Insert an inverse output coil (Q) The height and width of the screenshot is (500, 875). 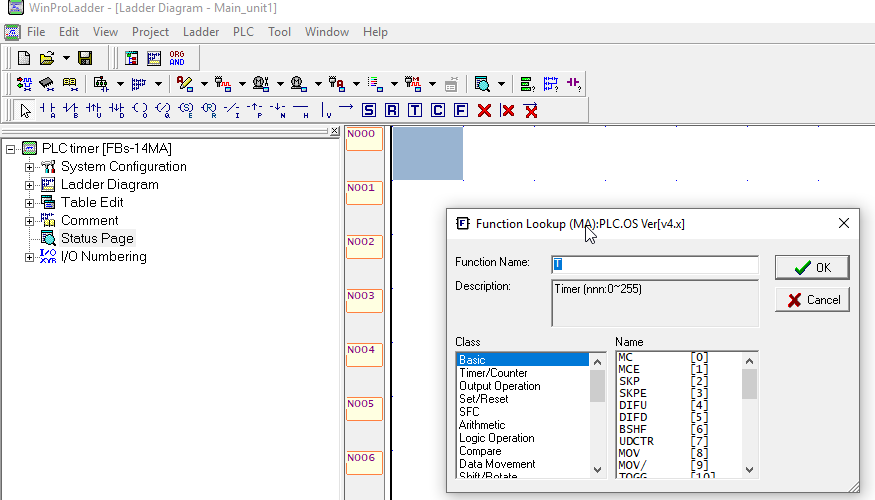coord(163,110)
